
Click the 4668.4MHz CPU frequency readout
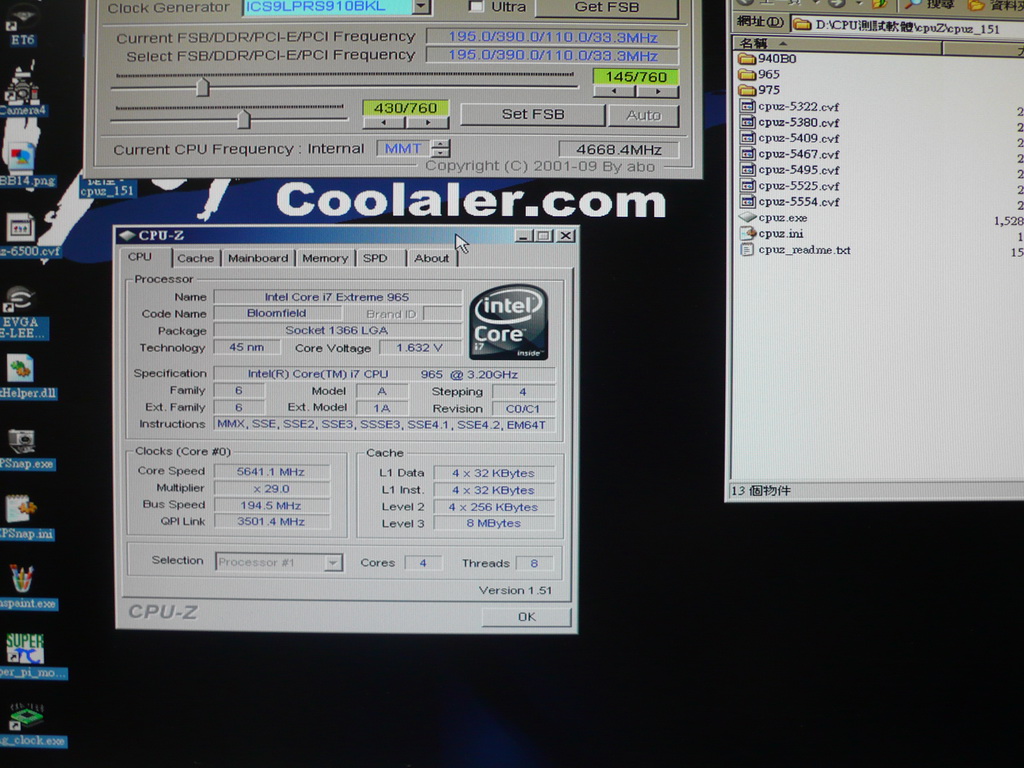[x=618, y=150]
